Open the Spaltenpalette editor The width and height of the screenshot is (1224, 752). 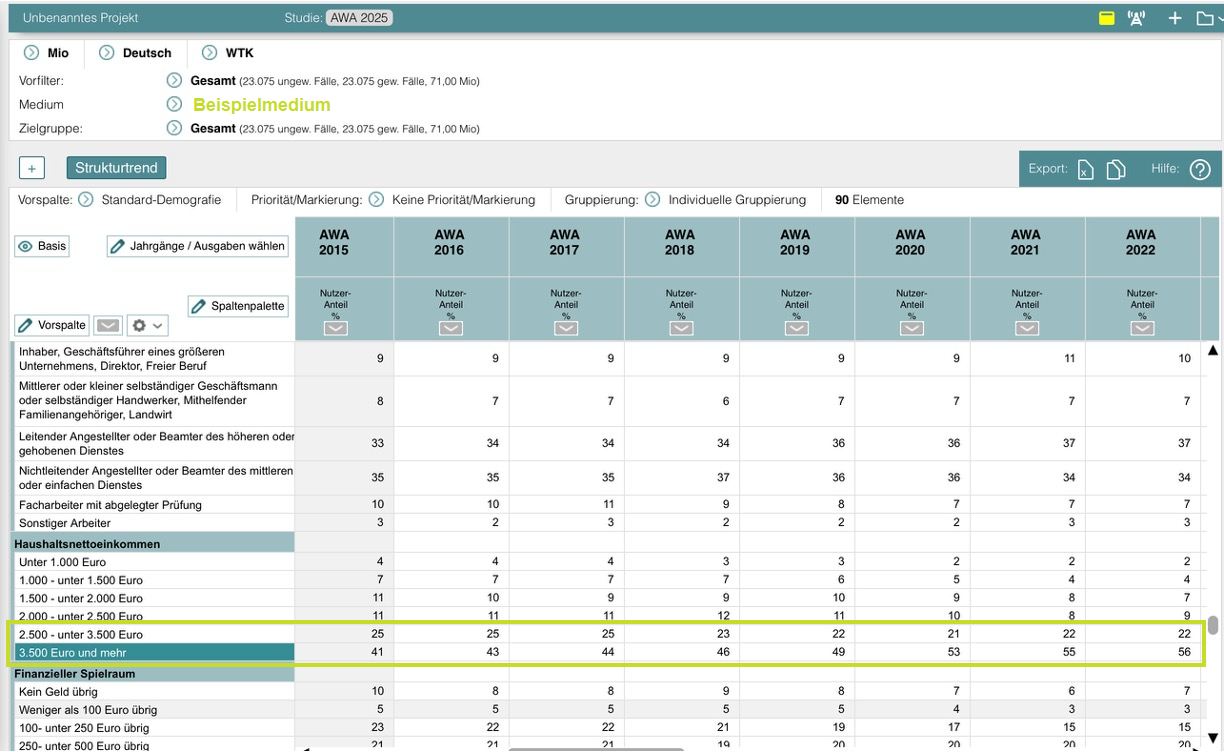238,306
